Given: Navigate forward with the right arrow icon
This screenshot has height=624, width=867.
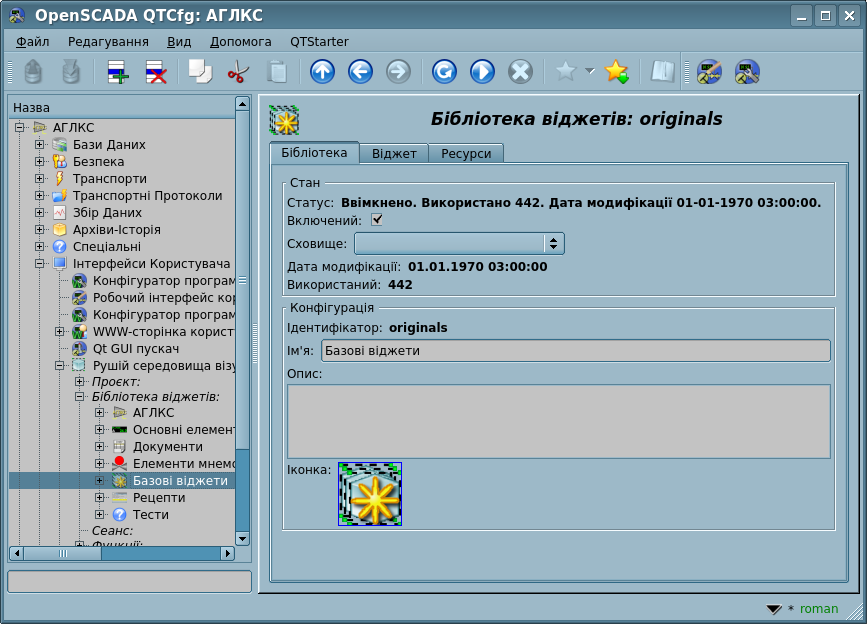Looking at the screenshot, I should pos(399,72).
